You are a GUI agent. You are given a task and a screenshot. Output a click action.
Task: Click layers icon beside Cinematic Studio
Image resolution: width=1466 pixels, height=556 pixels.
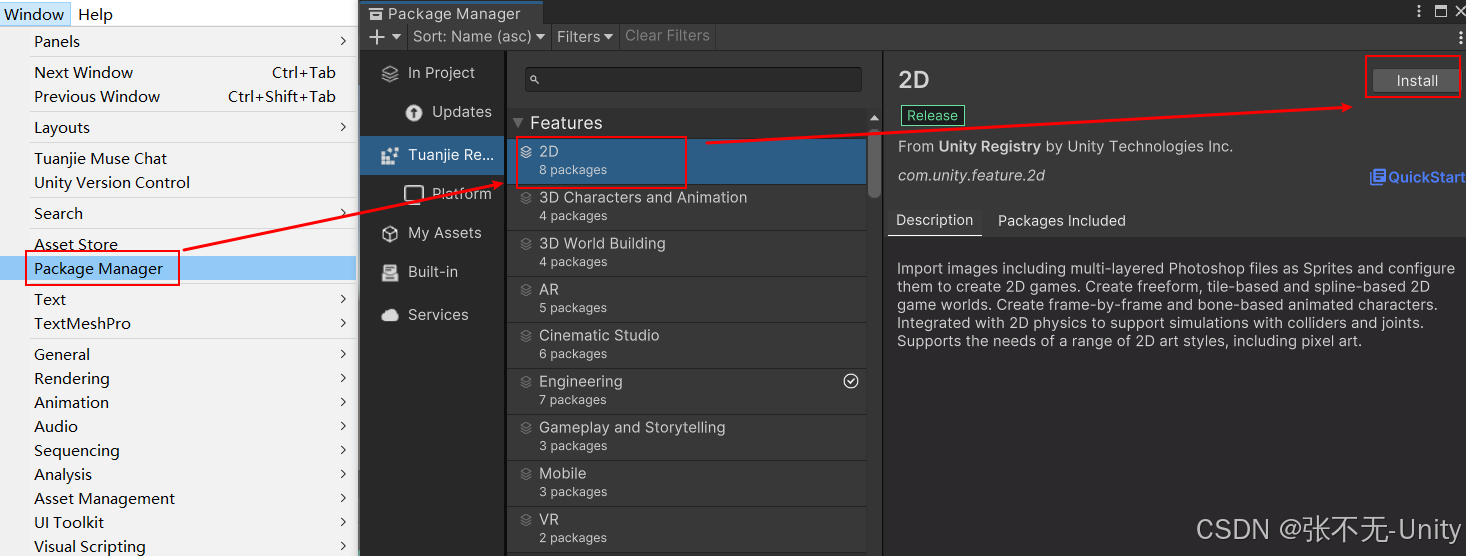click(x=526, y=336)
